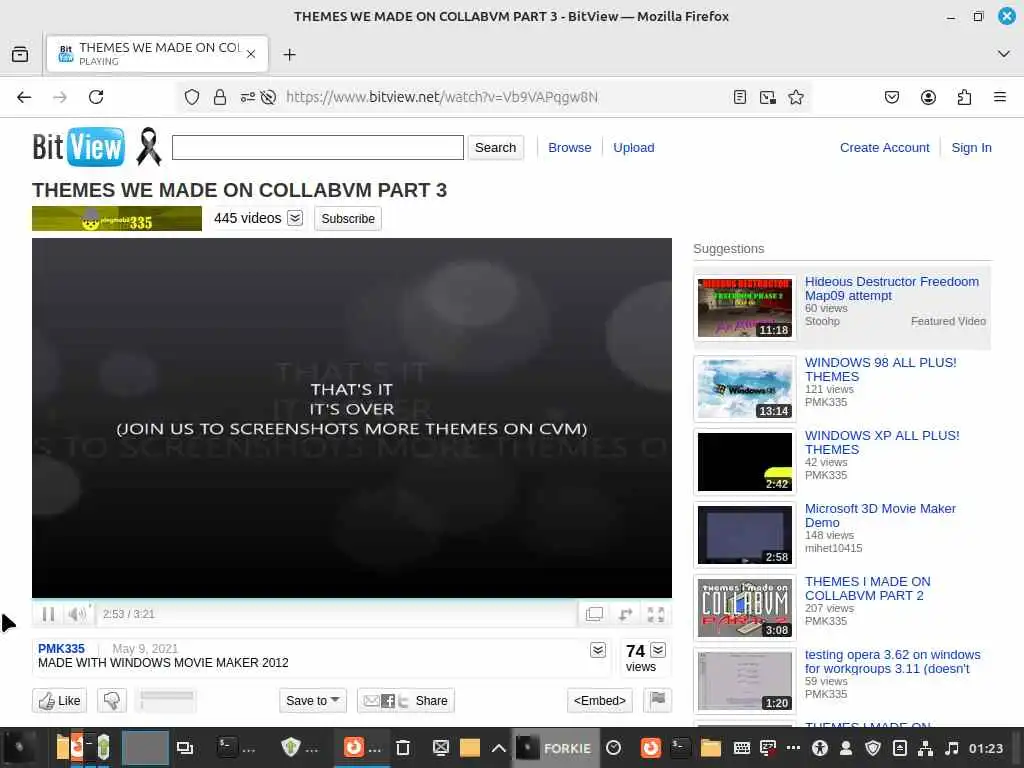
Task: Click the Search button
Action: click(x=496, y=148)
